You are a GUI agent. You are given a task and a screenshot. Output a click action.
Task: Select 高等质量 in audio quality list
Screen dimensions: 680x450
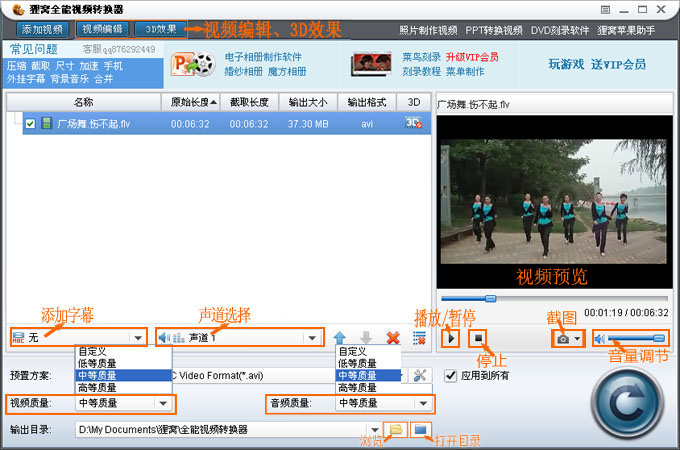[369, 387]
